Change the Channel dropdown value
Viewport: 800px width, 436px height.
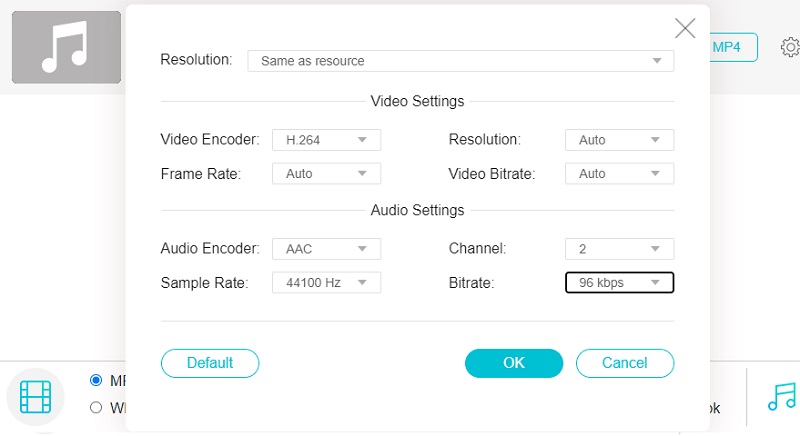click(x=619, y=249)
